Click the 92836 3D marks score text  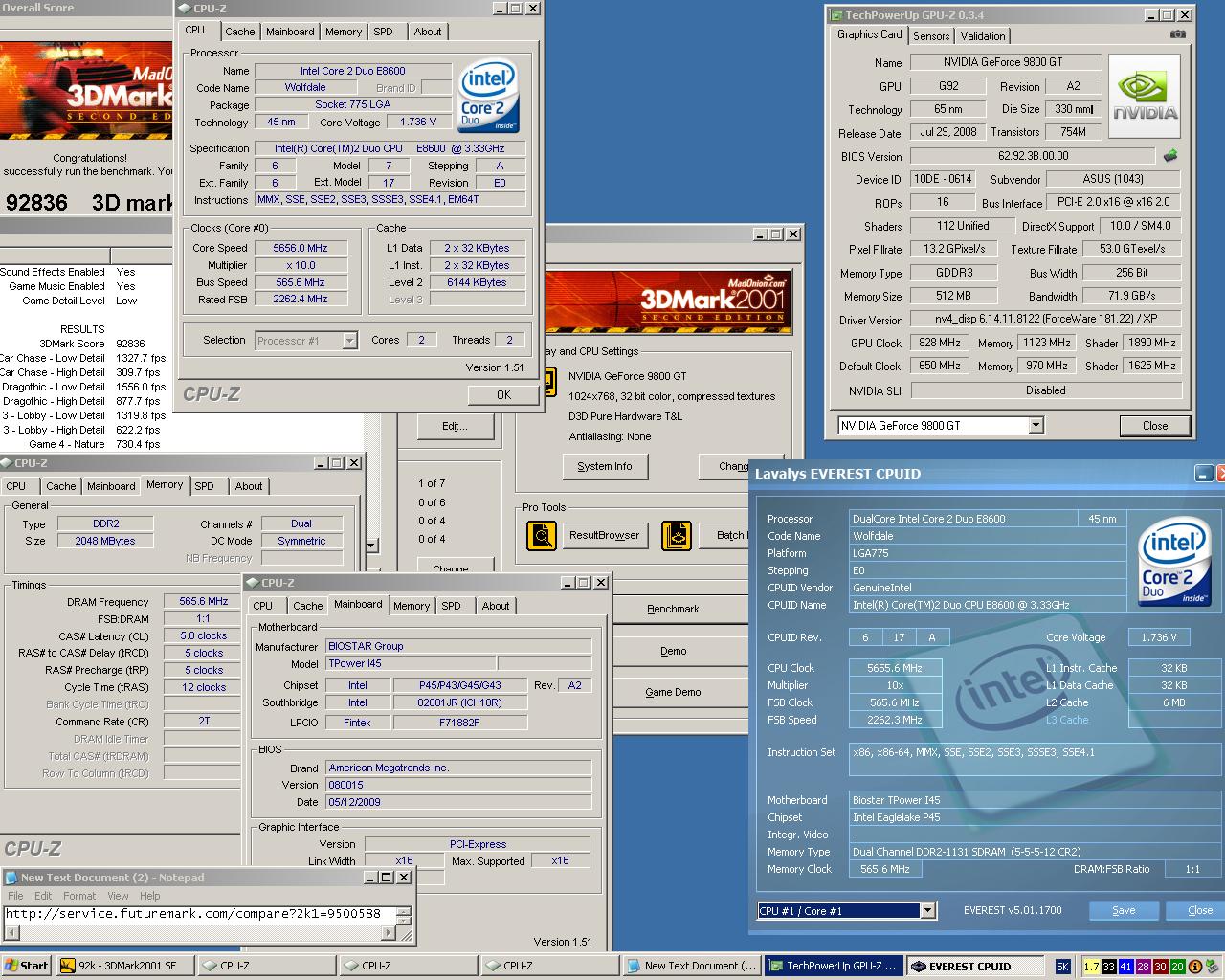(x=89, y=203)
